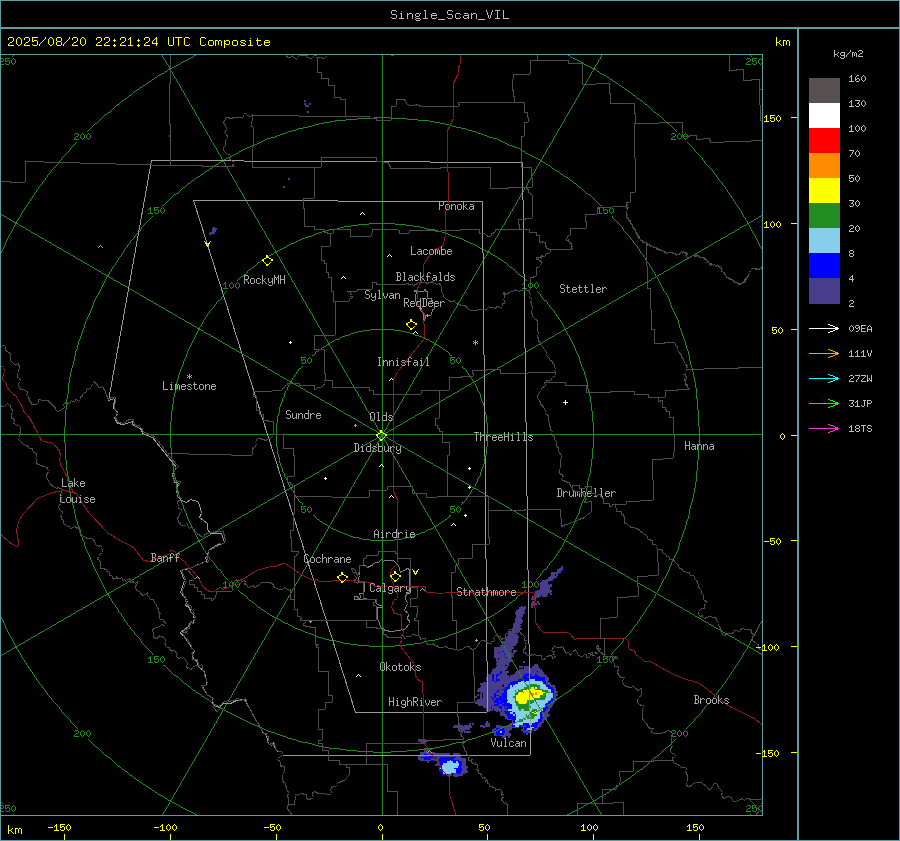Click the green 31JP arrow in legend

(824, 404)
